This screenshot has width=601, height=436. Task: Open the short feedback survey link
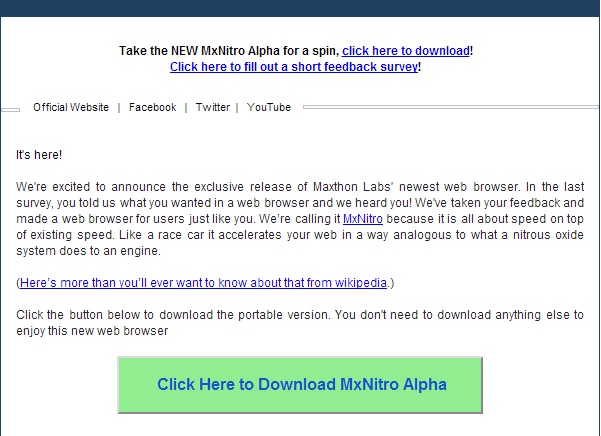point(294,67)
